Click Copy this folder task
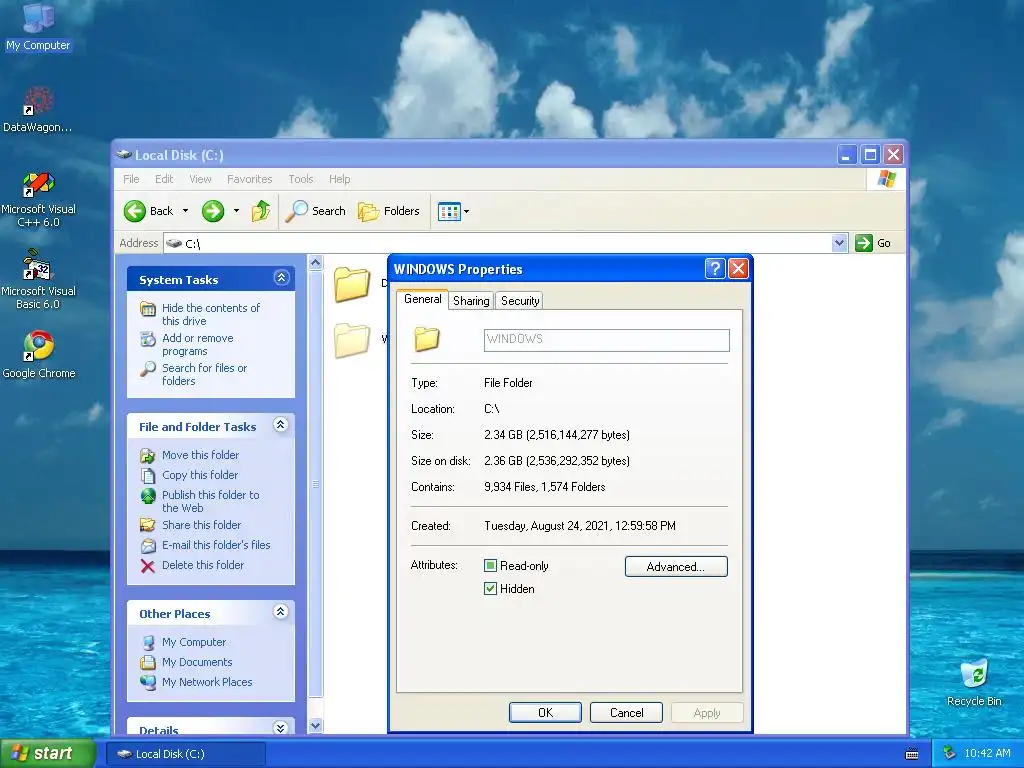Image resolution: width=1024 pixels, height=768 pixels. click(200, 475)
